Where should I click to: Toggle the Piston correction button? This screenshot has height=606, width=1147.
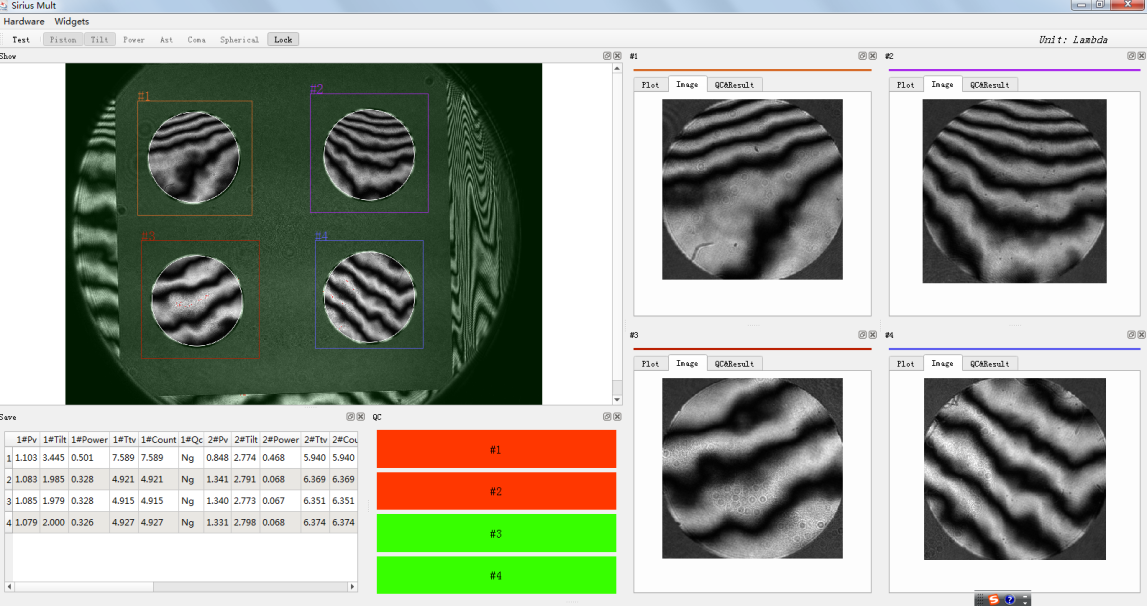tap(63, 40)
